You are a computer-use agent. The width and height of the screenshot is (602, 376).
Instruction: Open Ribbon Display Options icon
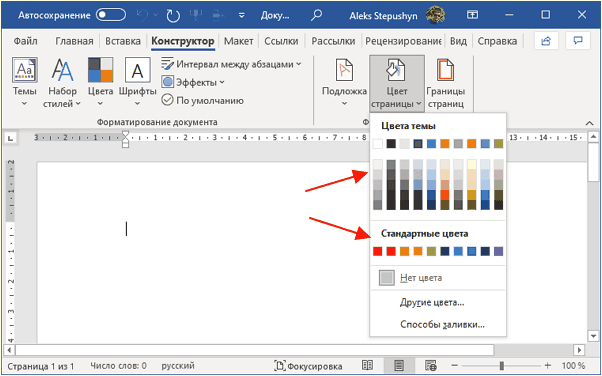[x=472, y=15]
